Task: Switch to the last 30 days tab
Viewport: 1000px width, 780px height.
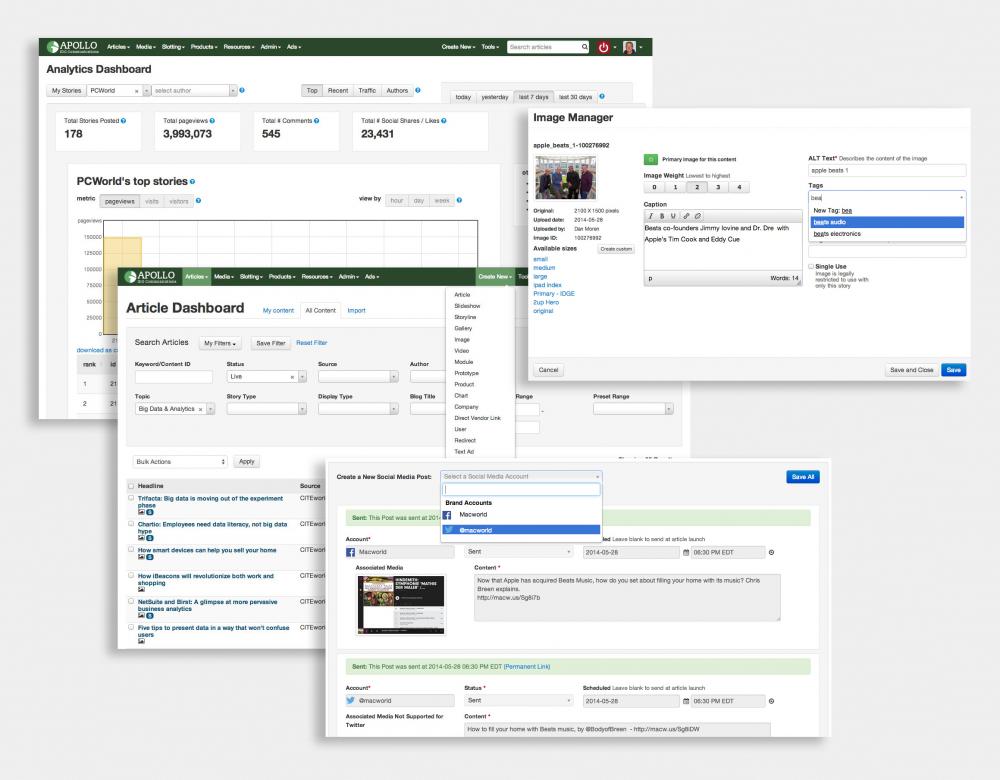Action: click(575, 97)
